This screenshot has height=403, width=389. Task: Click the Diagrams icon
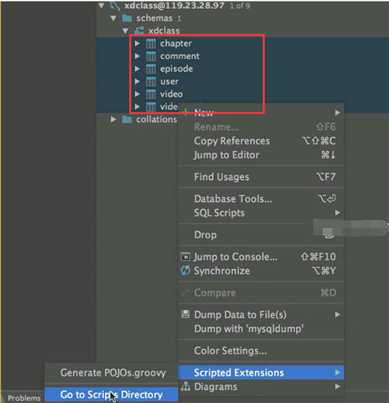(185, 387)
